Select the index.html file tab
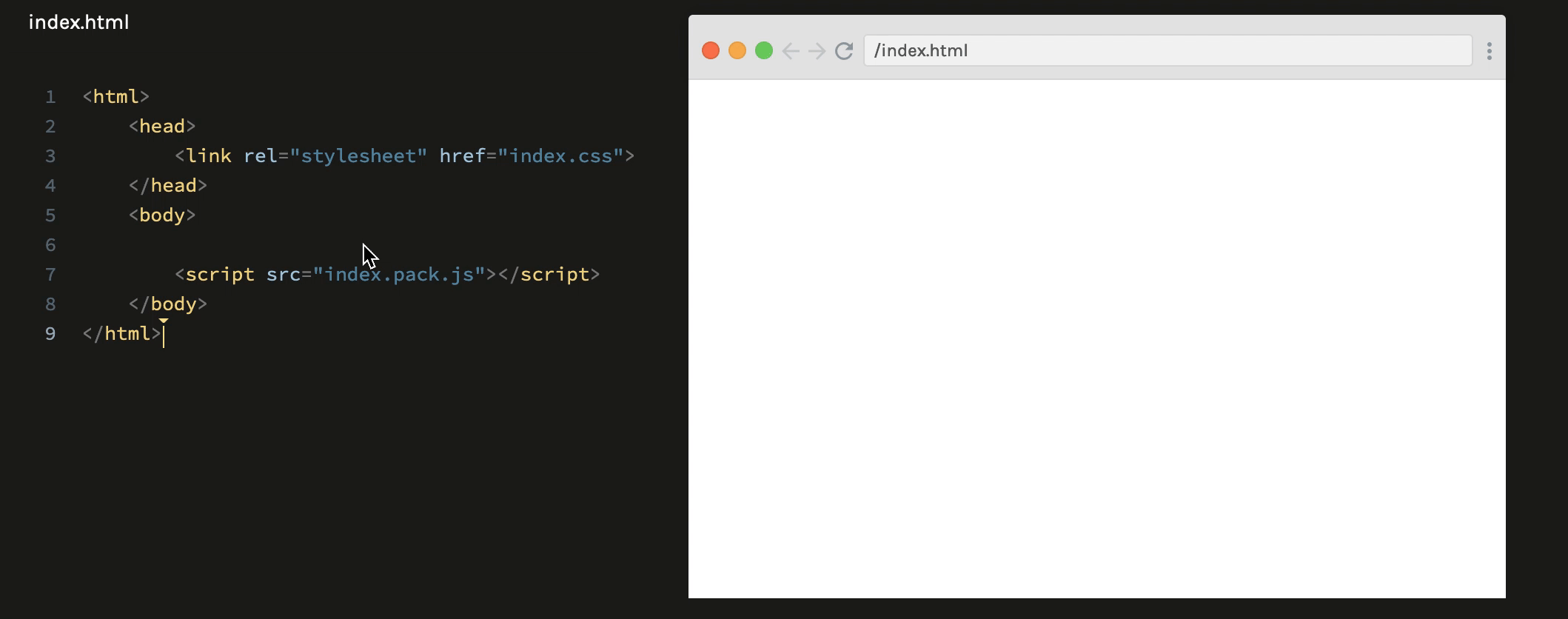 click(x=78, y=22)
